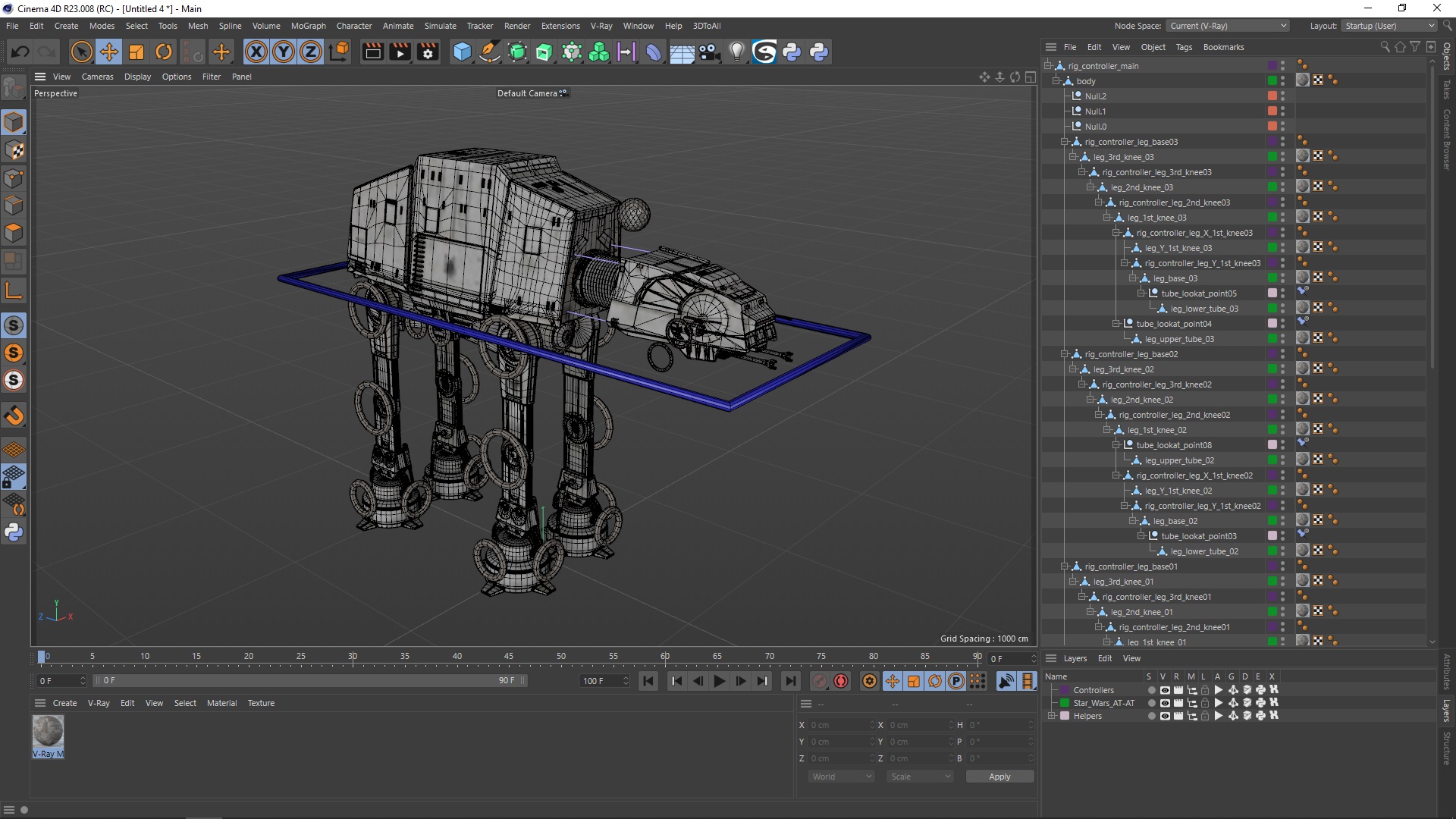Open the V-Ray menu in the menu bar
This screenshot has width=1456, height=819.
[601, 26]
